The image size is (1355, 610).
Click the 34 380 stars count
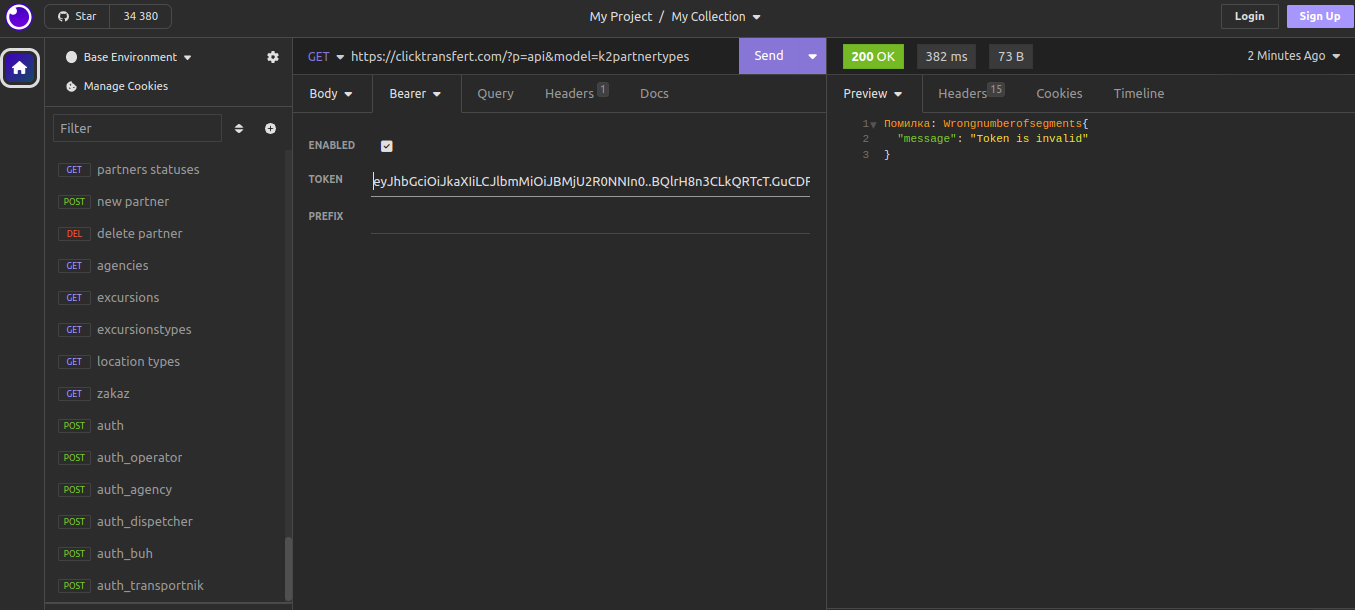pyautogui.click(x=140, y=16)
